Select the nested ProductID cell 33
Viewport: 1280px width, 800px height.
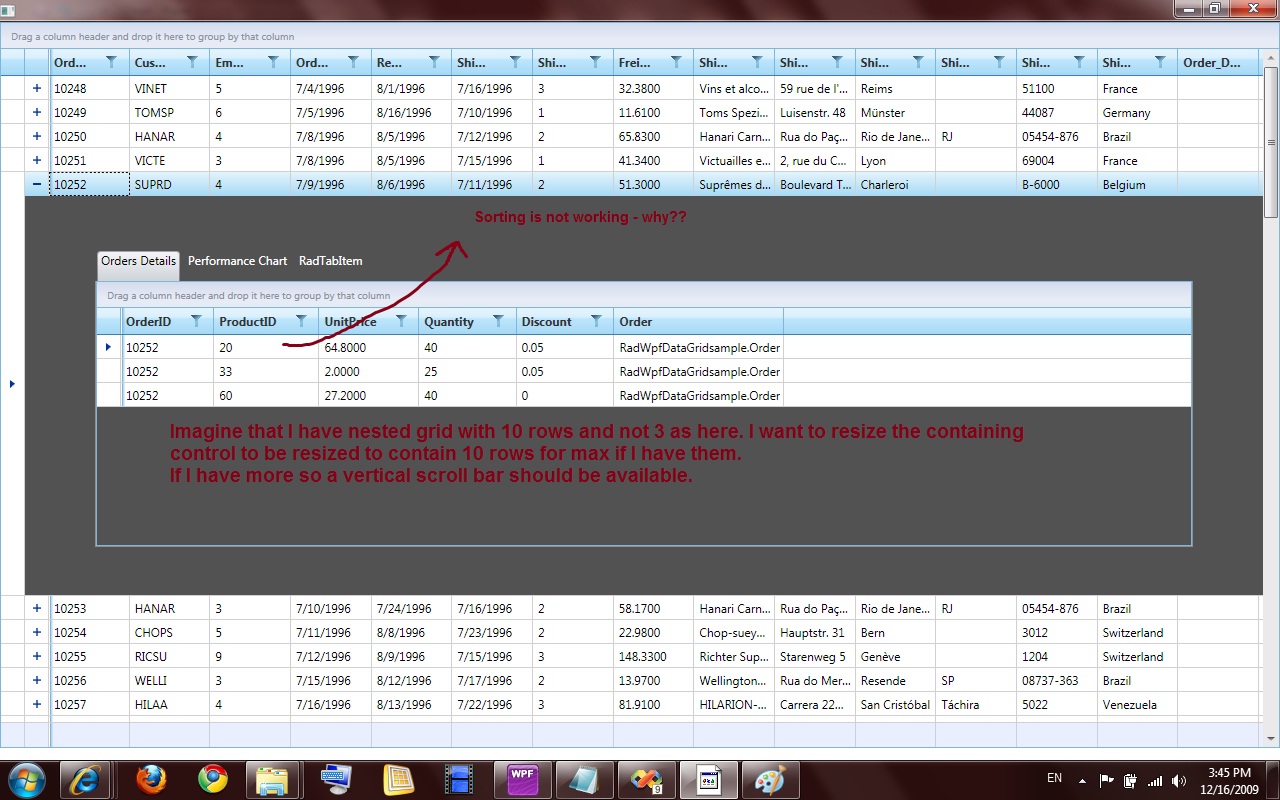click(x=266, y=372)
